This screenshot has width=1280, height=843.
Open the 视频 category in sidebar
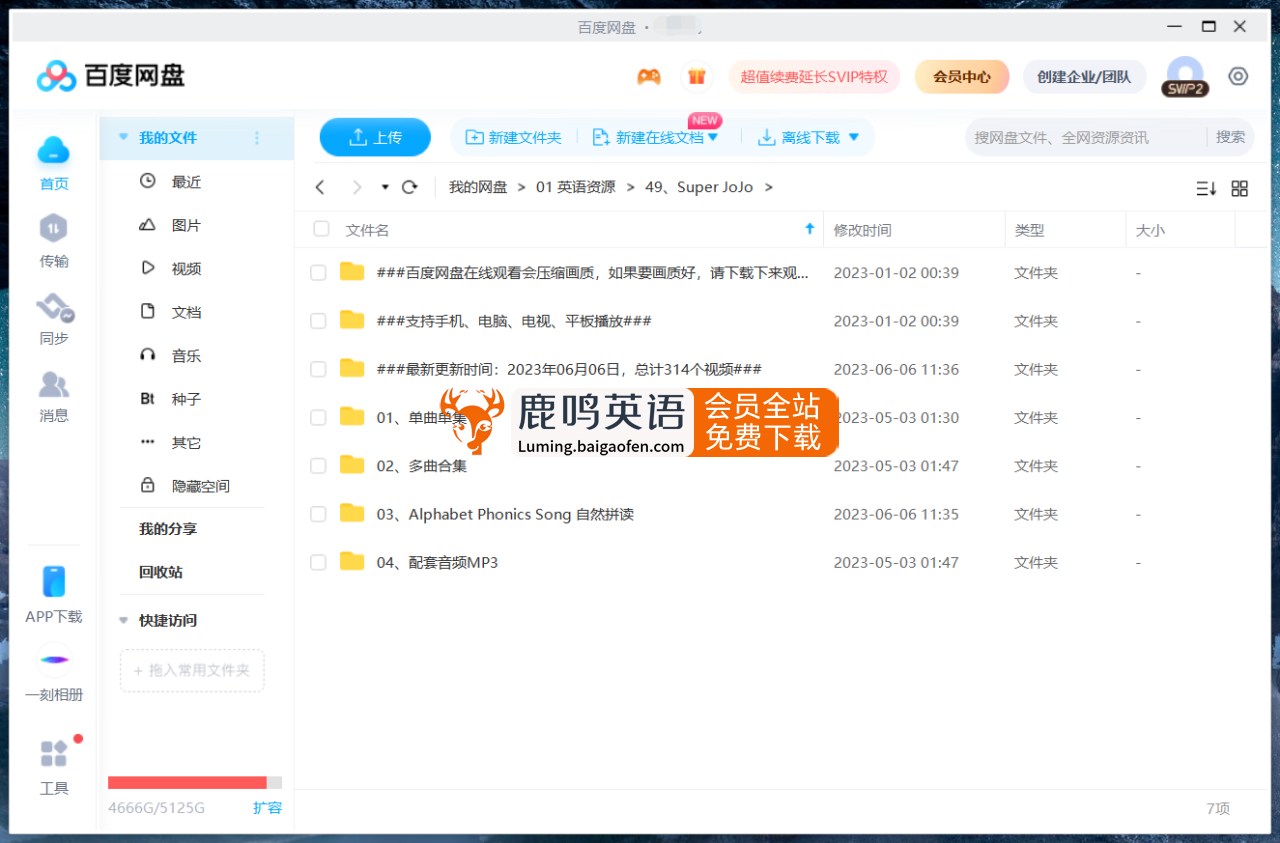(185, 269)
